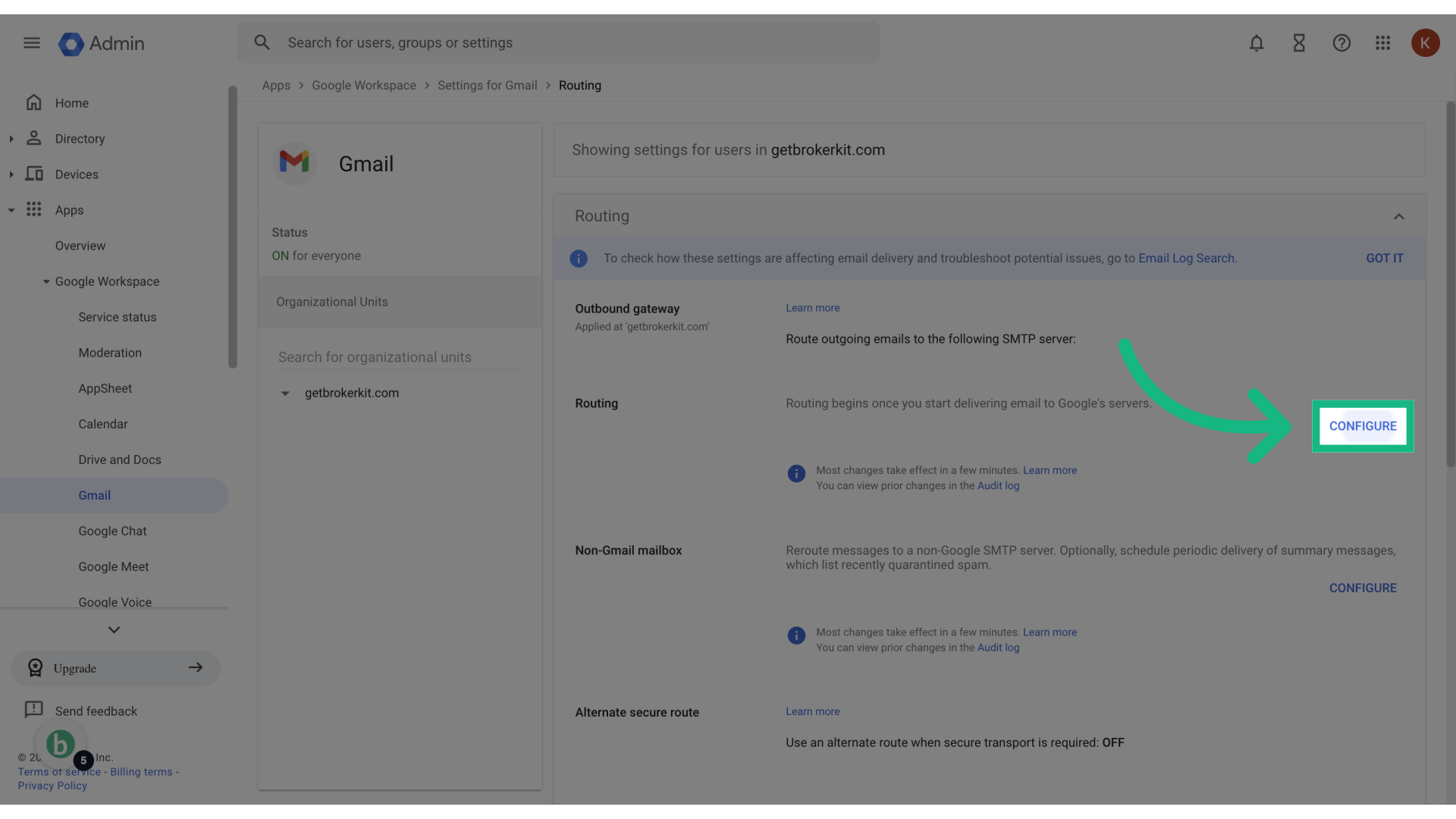The image size is (1456, 819).
Task: Click the Gmail status ON for everyone
Action: coord(316,256)
